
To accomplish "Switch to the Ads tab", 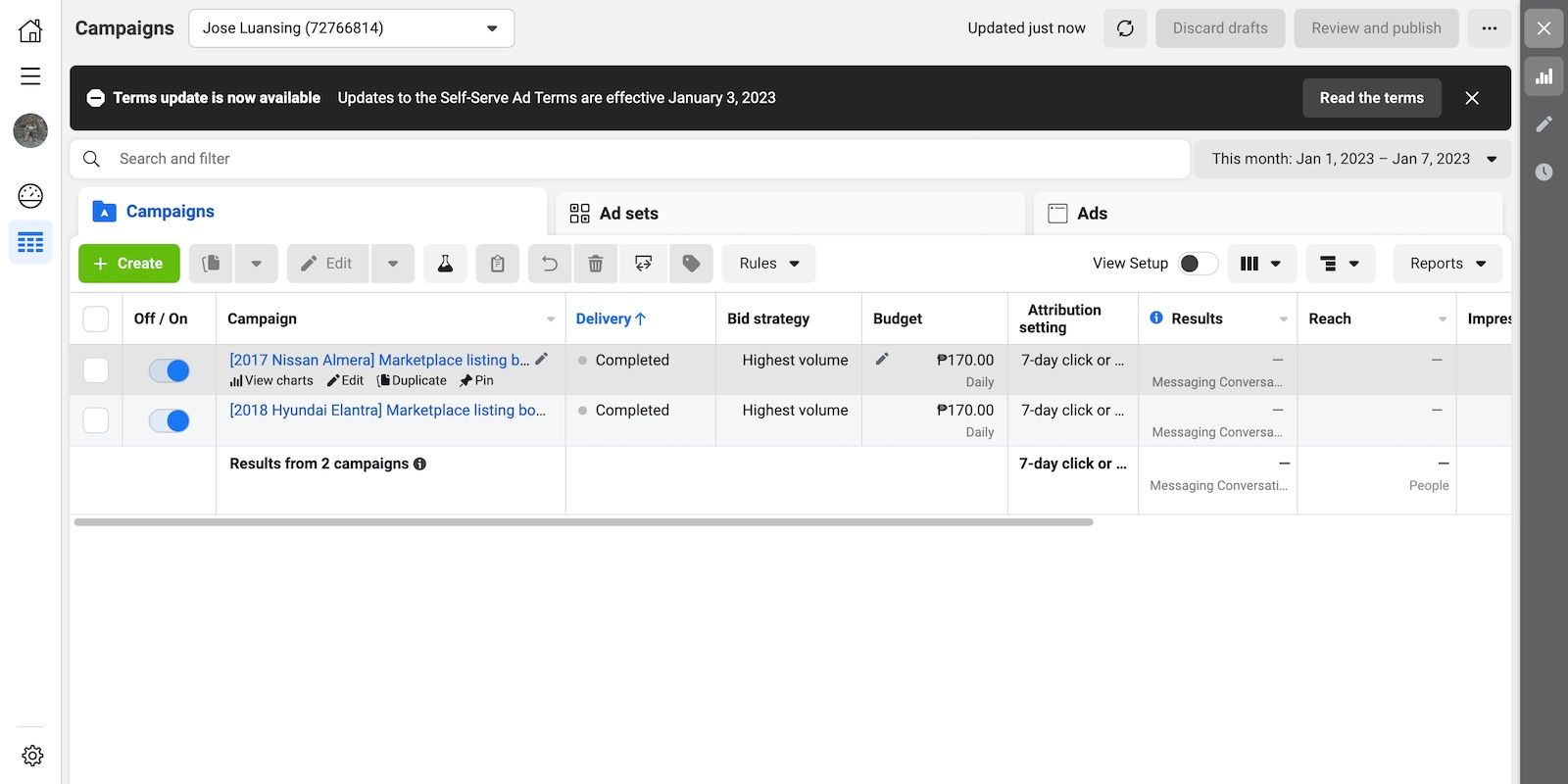I will (1091, 214).
